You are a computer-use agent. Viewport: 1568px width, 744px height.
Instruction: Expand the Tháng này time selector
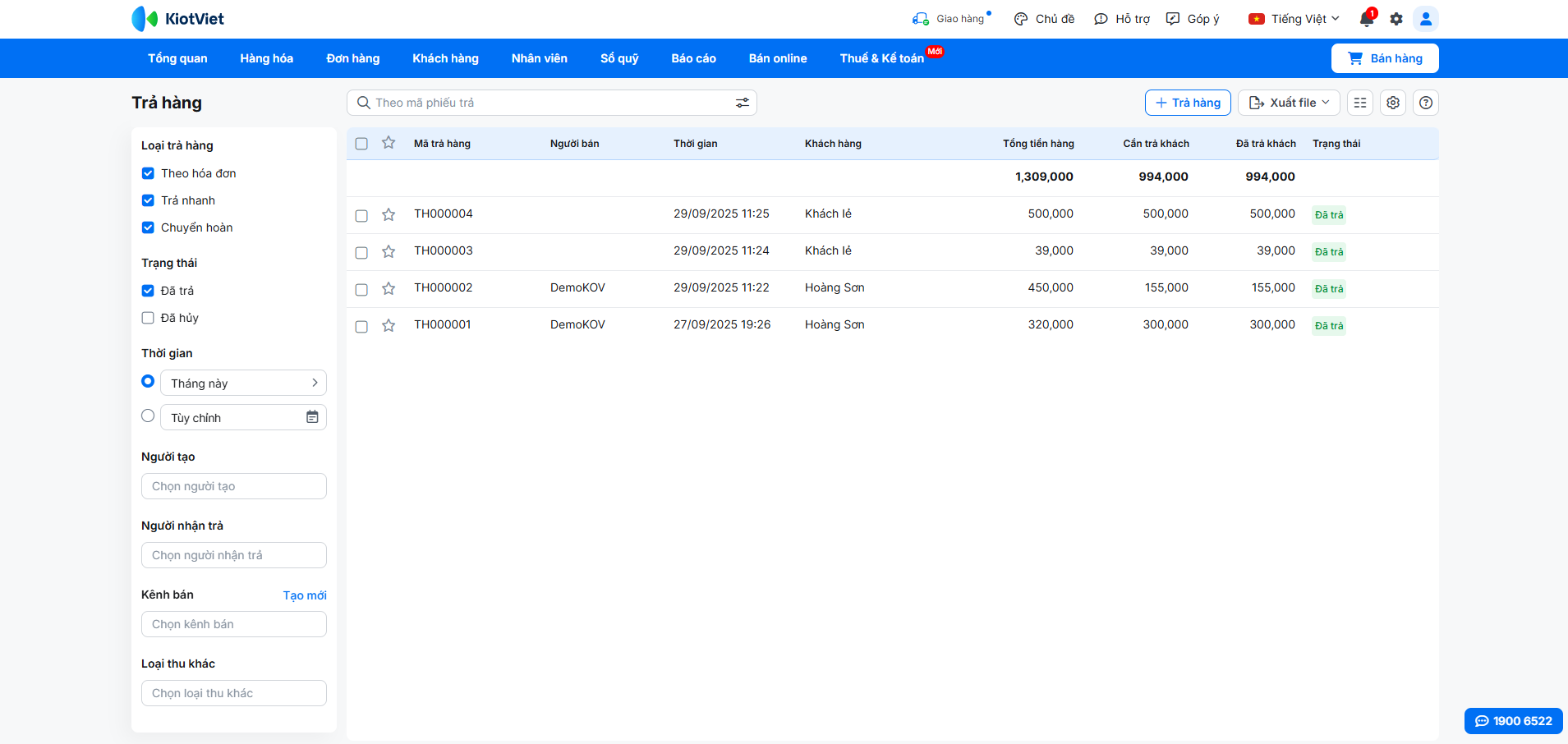click(243, 383)
